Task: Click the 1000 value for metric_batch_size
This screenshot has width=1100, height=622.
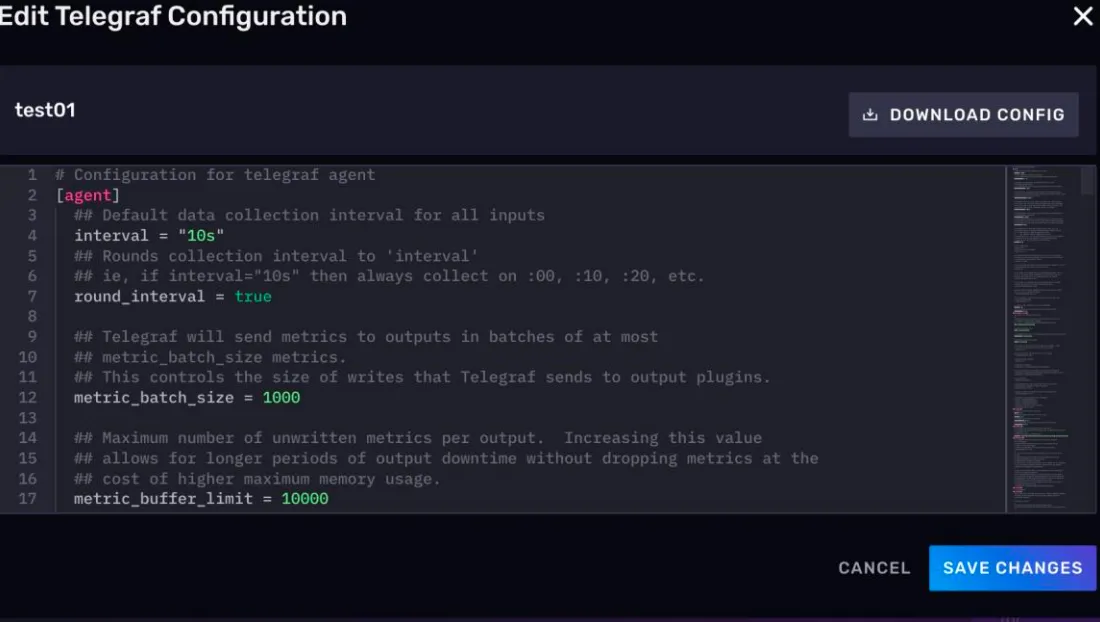Action: 281,398
